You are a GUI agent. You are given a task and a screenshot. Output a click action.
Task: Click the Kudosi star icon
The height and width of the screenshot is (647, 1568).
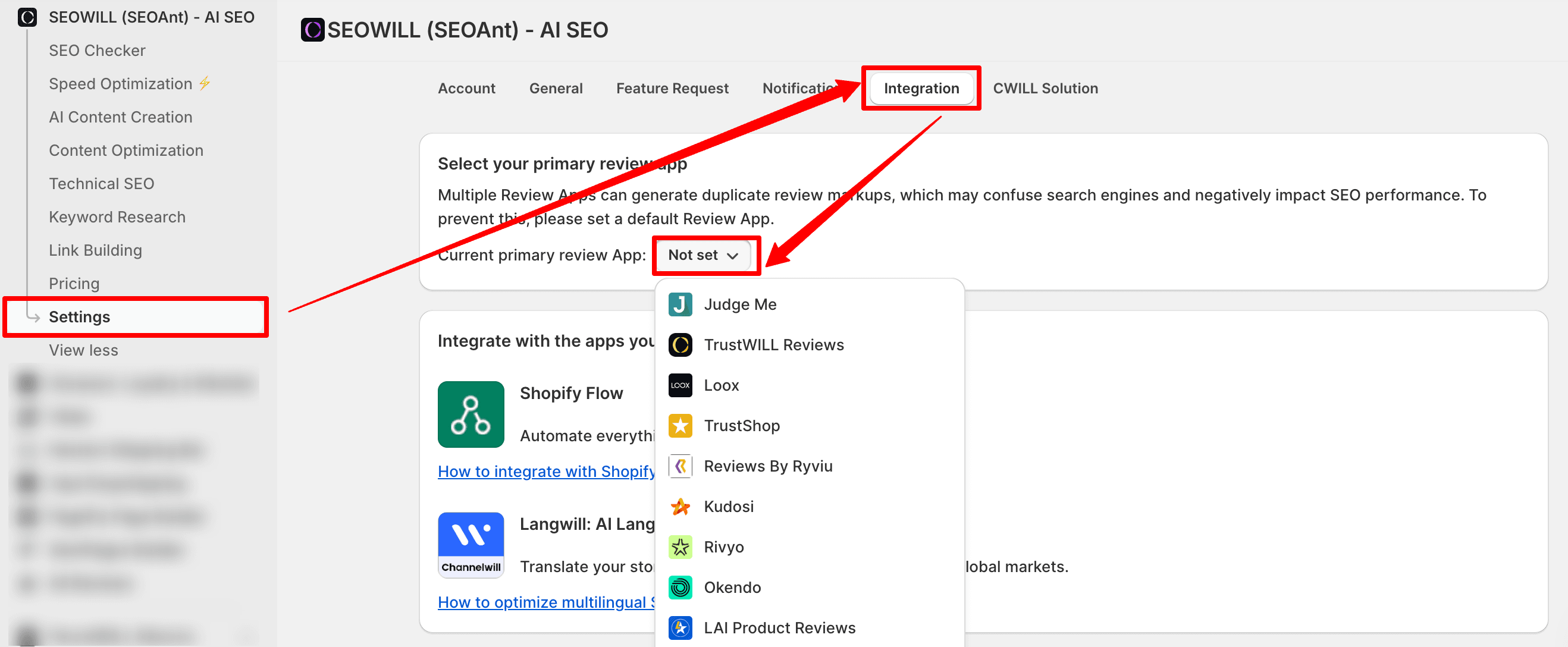pyautogui.click(x=680, y=507)
